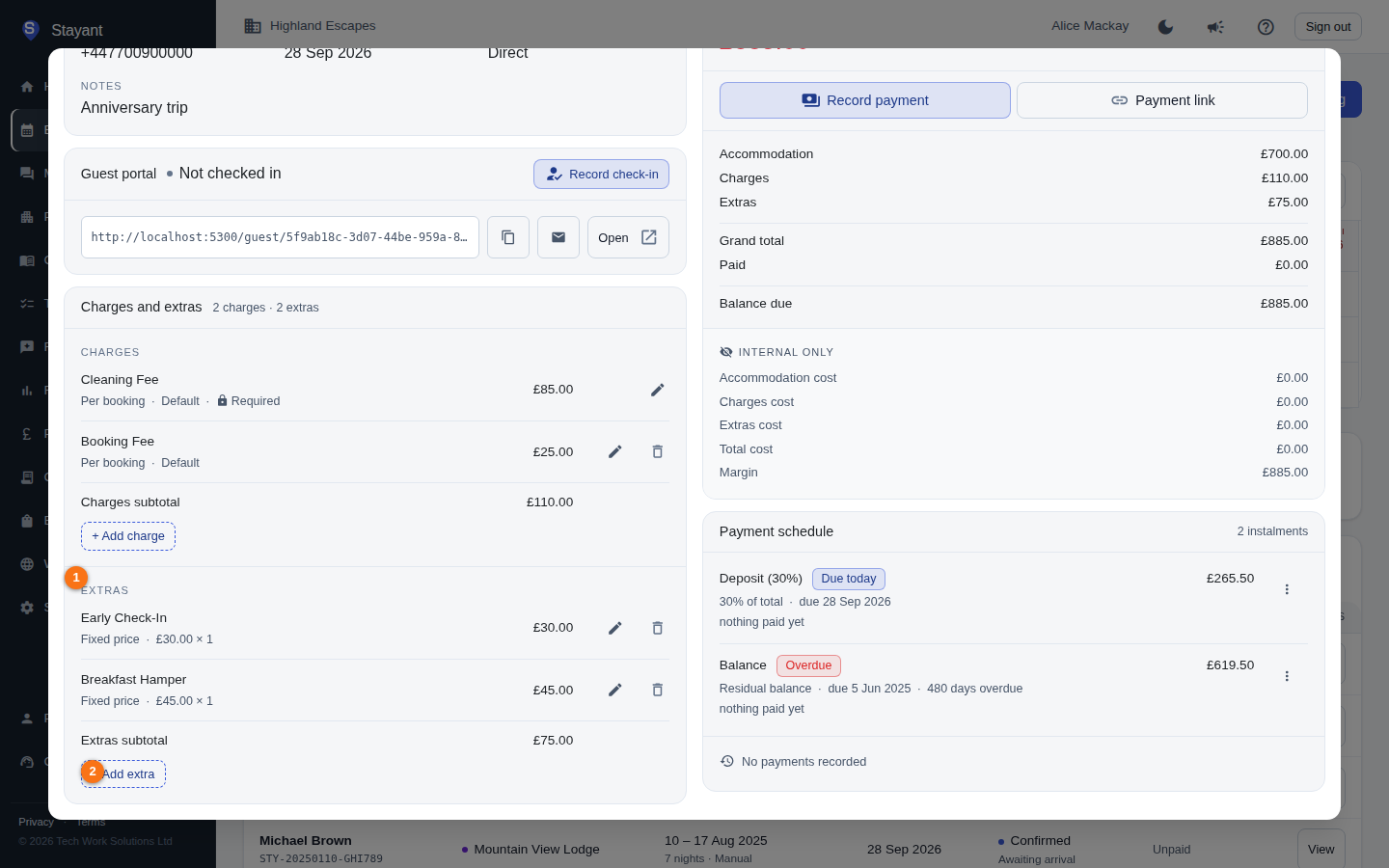Sign out of the account
The width and height of the screenshot is (1389, 868).
(1328, 27)
